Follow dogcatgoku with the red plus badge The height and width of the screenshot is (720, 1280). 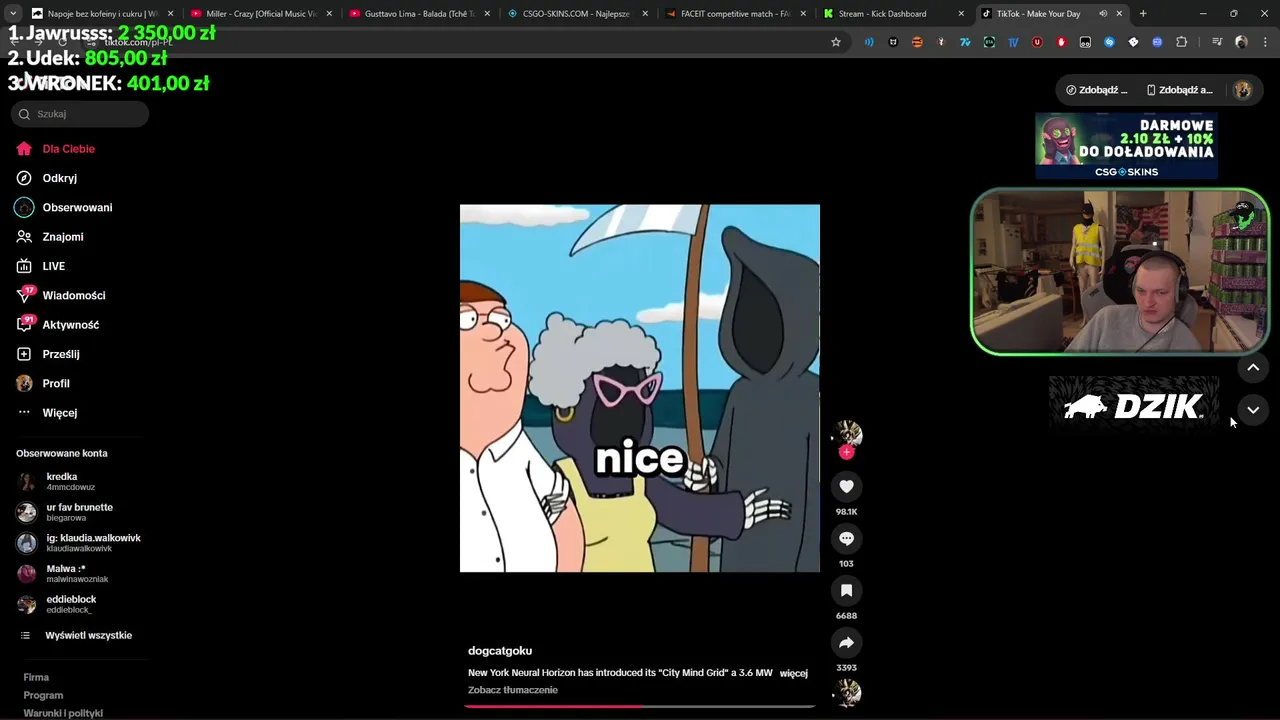[x=847, y=452]
